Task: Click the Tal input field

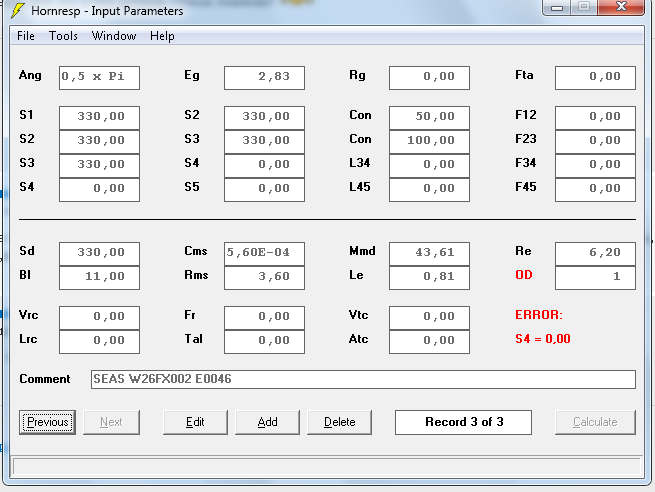Action: click(264, 342)
